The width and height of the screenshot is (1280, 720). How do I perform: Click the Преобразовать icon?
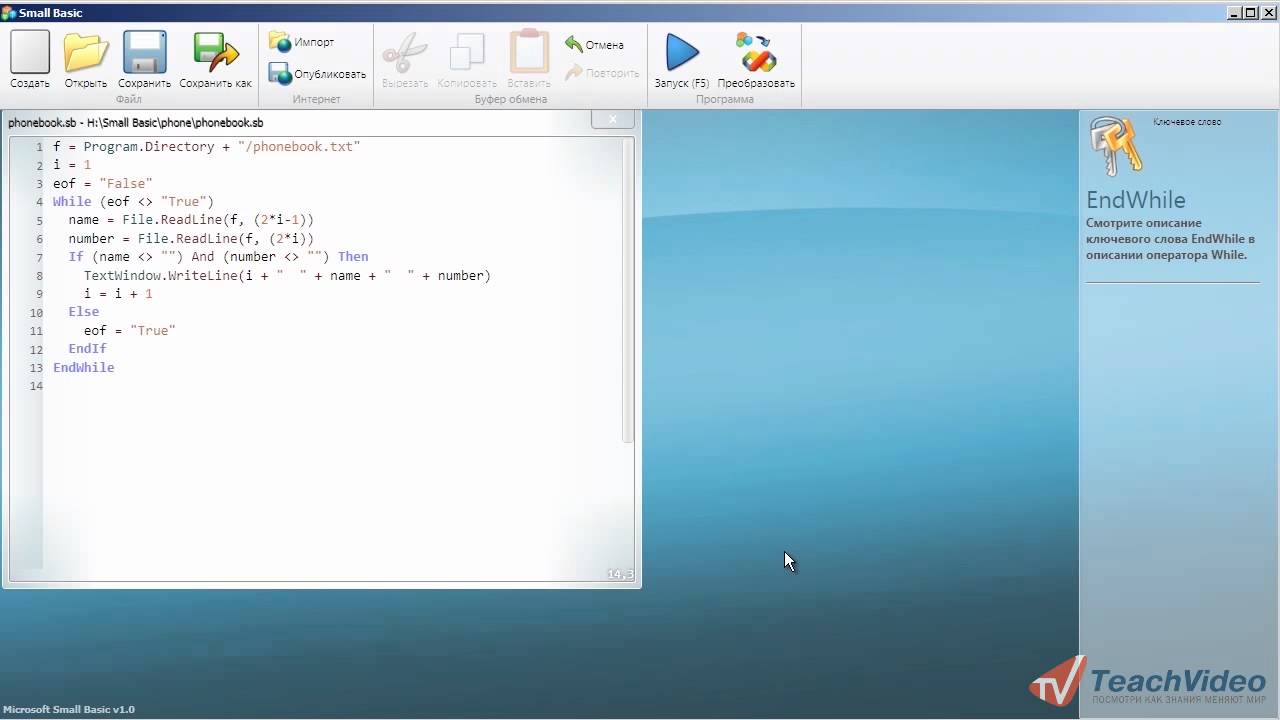pyautogui.click(x=756, y=52)
